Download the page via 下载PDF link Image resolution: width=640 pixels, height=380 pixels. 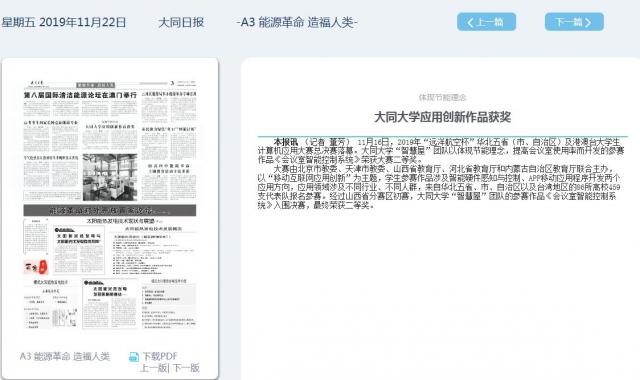[160, 356]
